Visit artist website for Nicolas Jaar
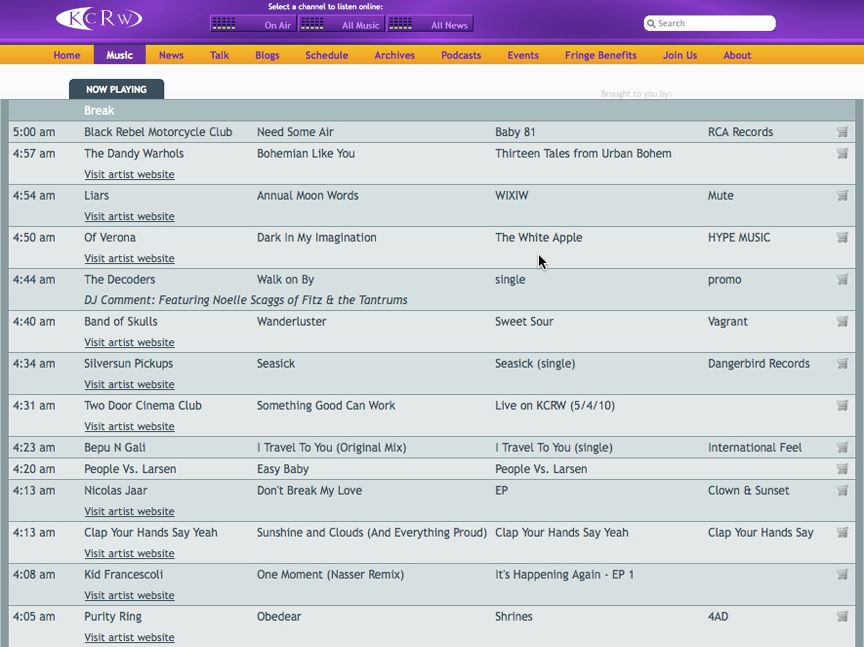This screenshot has width=864, height=647. tap(129, 512)
